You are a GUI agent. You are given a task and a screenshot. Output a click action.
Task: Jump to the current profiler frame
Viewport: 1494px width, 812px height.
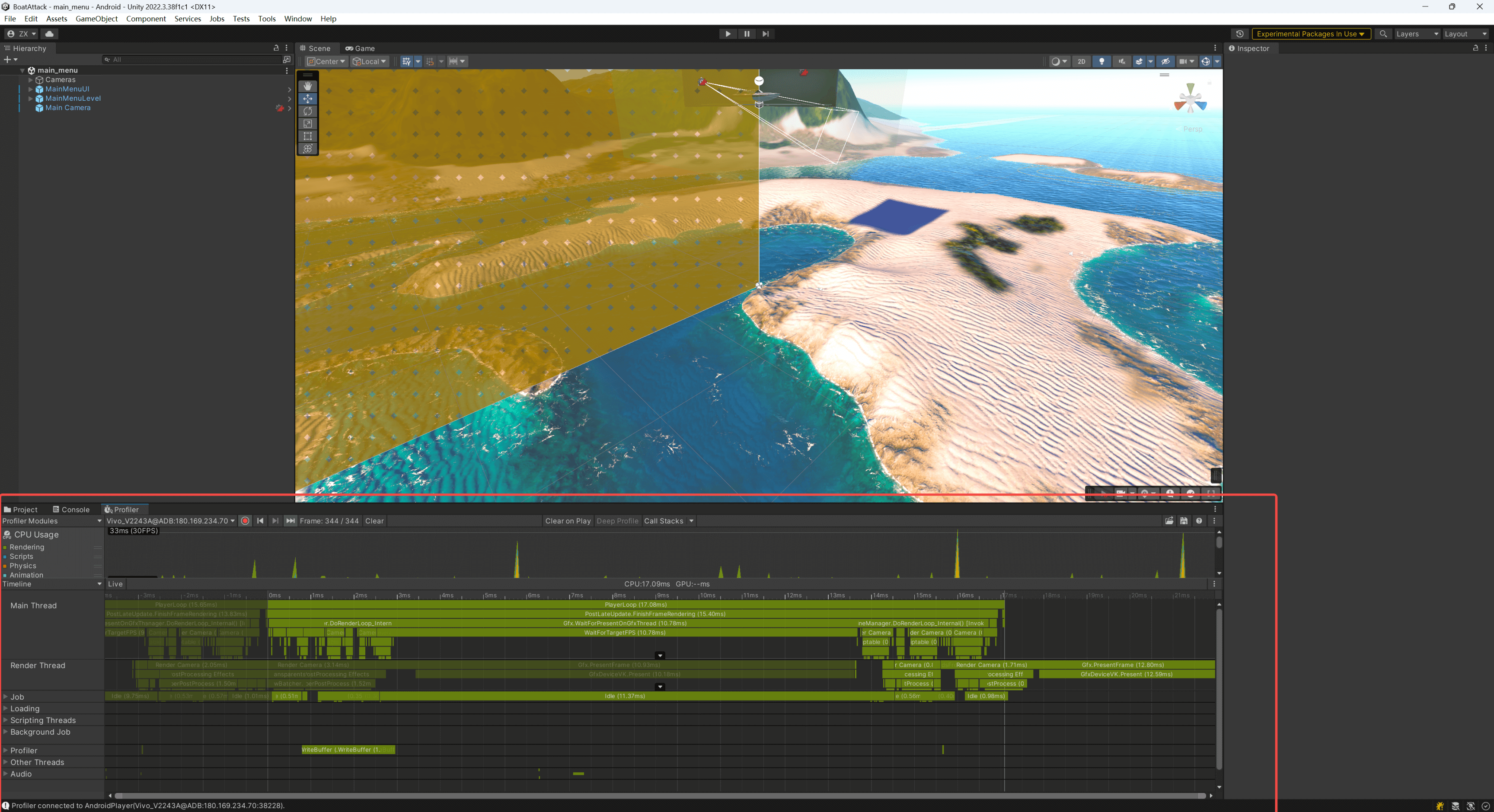(290, 521)
